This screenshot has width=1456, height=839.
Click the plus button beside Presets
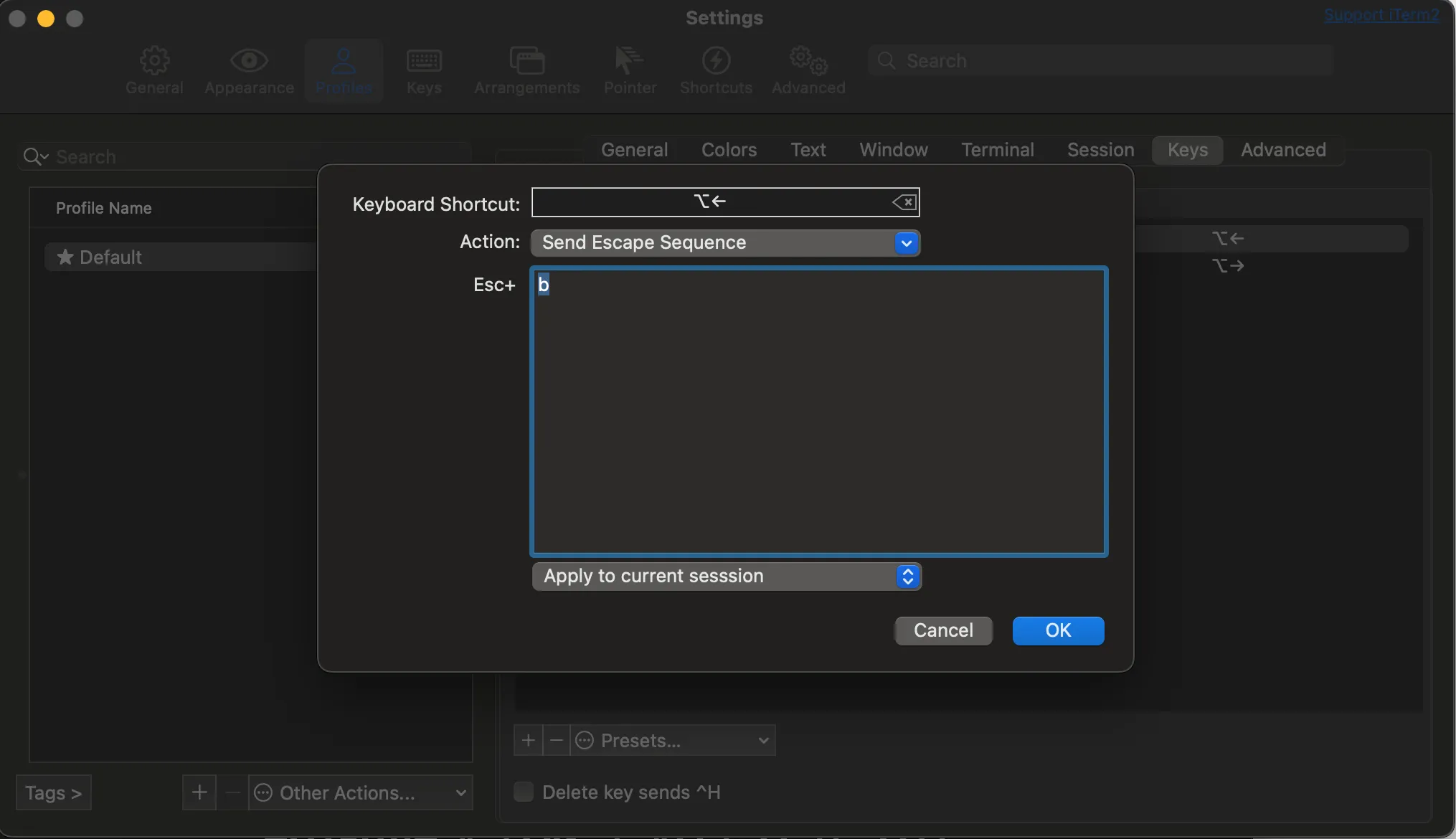click(x=529, y=740)
